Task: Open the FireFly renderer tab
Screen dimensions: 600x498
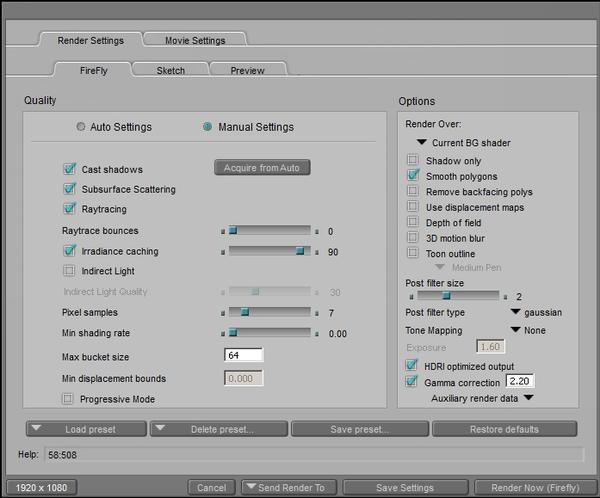Action: (94, 70)
